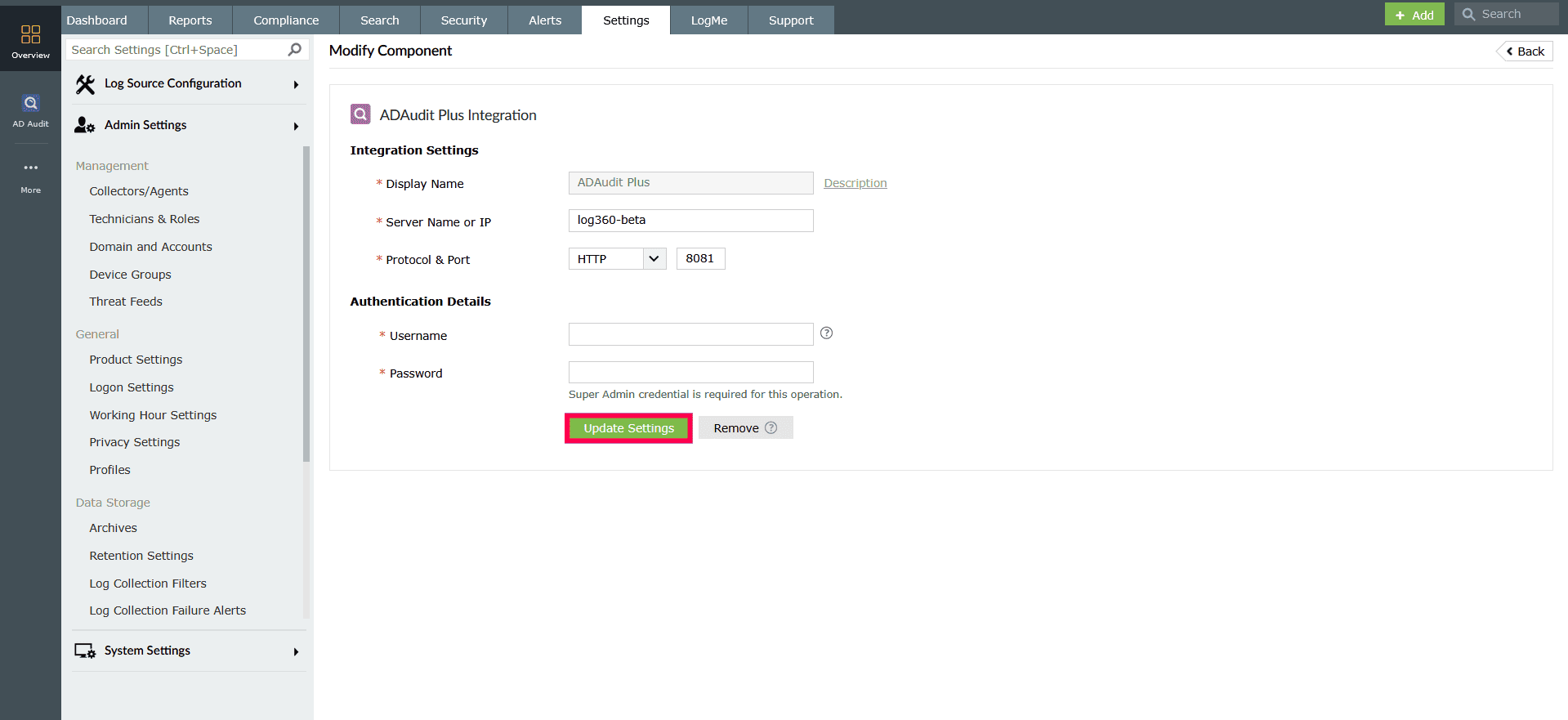
Task: Open the Overview grid icon
Action: click(x=30, y=34)
